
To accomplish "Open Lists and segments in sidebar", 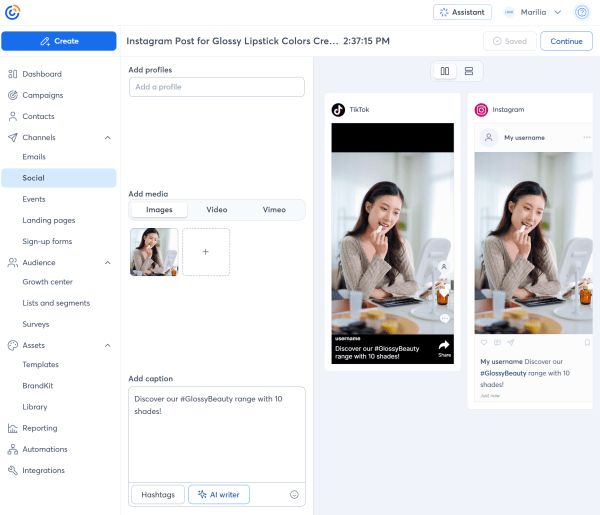I will pos(56,303).
